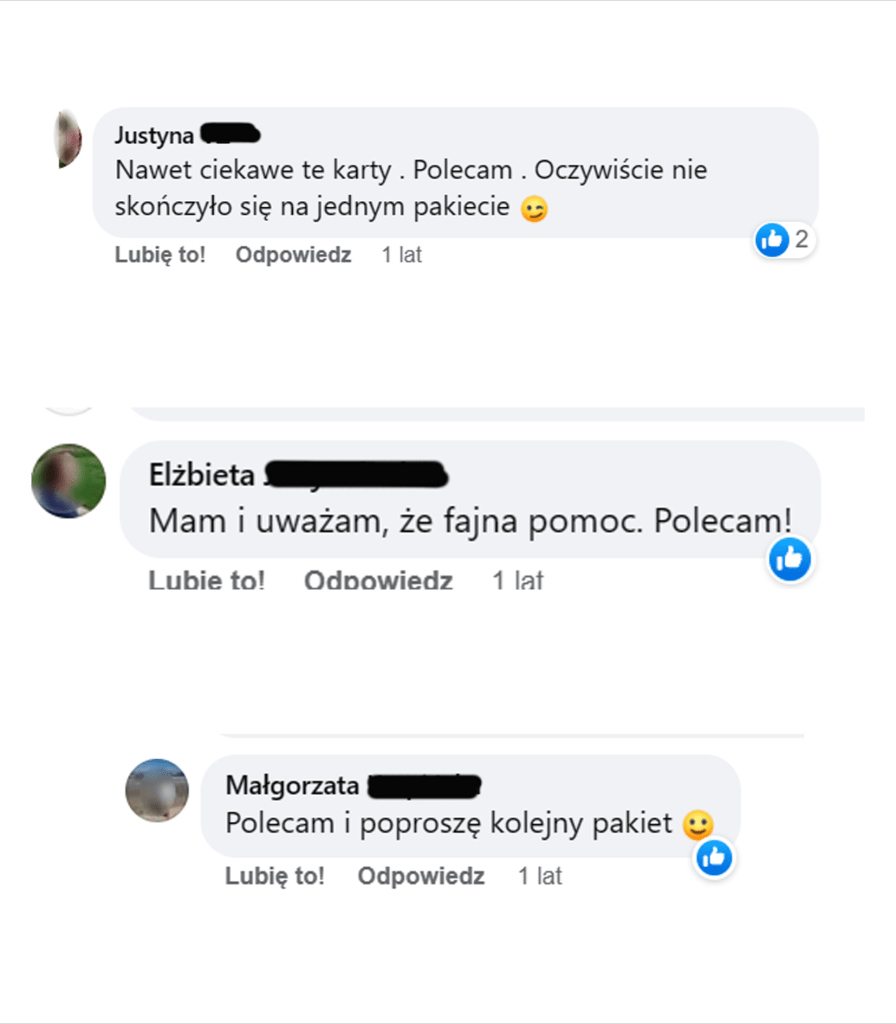Open the reaction count 2 on Justyna's comment
Screen dimensions: 896x1024
[x=801, y=239]
